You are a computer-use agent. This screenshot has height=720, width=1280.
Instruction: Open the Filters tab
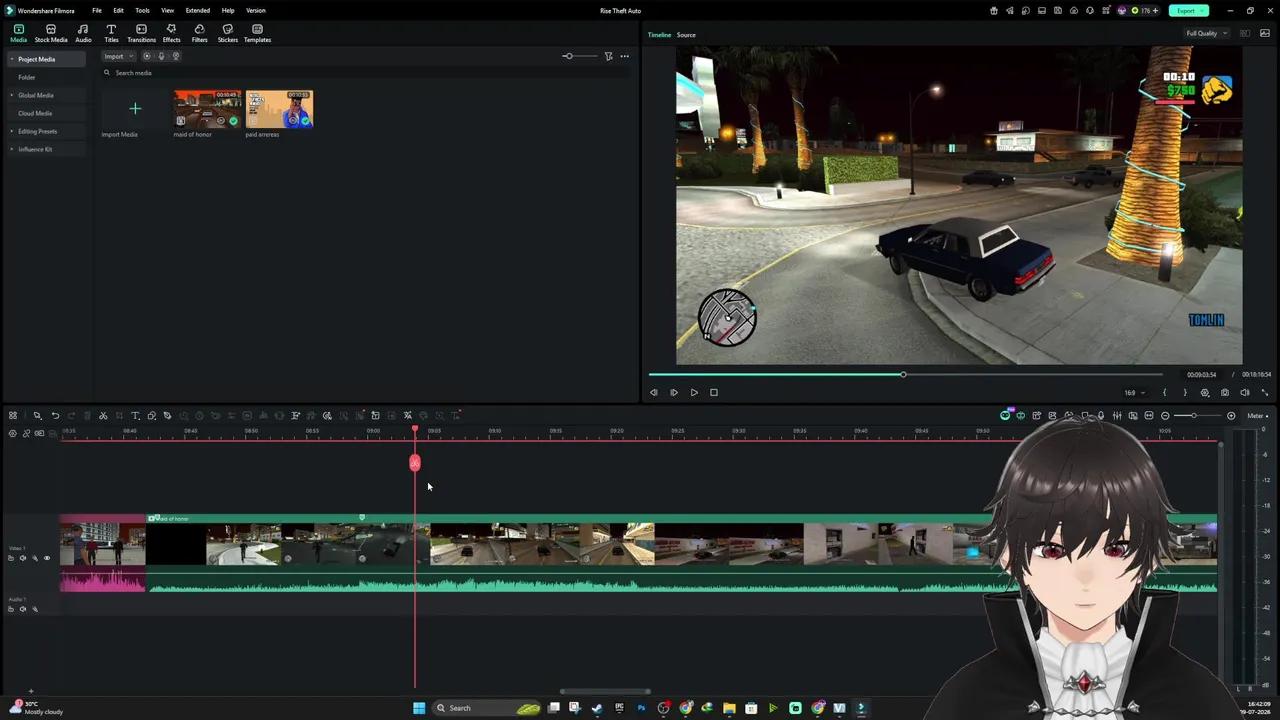tap(199, 33)
